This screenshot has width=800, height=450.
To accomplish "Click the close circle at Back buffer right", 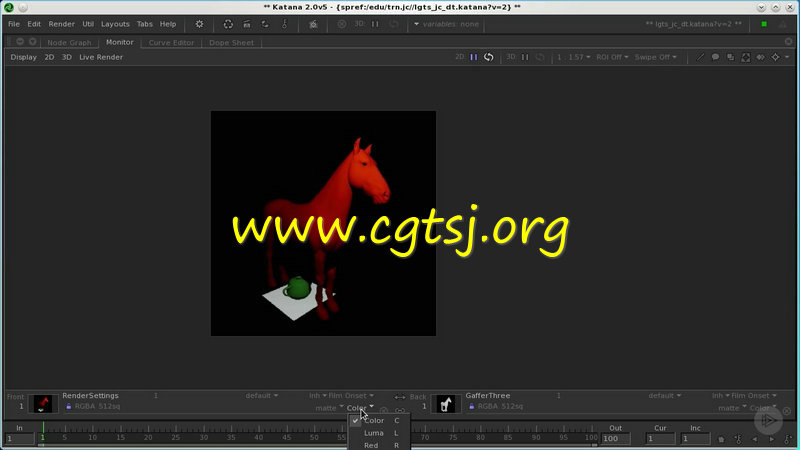I will (787, 411).
